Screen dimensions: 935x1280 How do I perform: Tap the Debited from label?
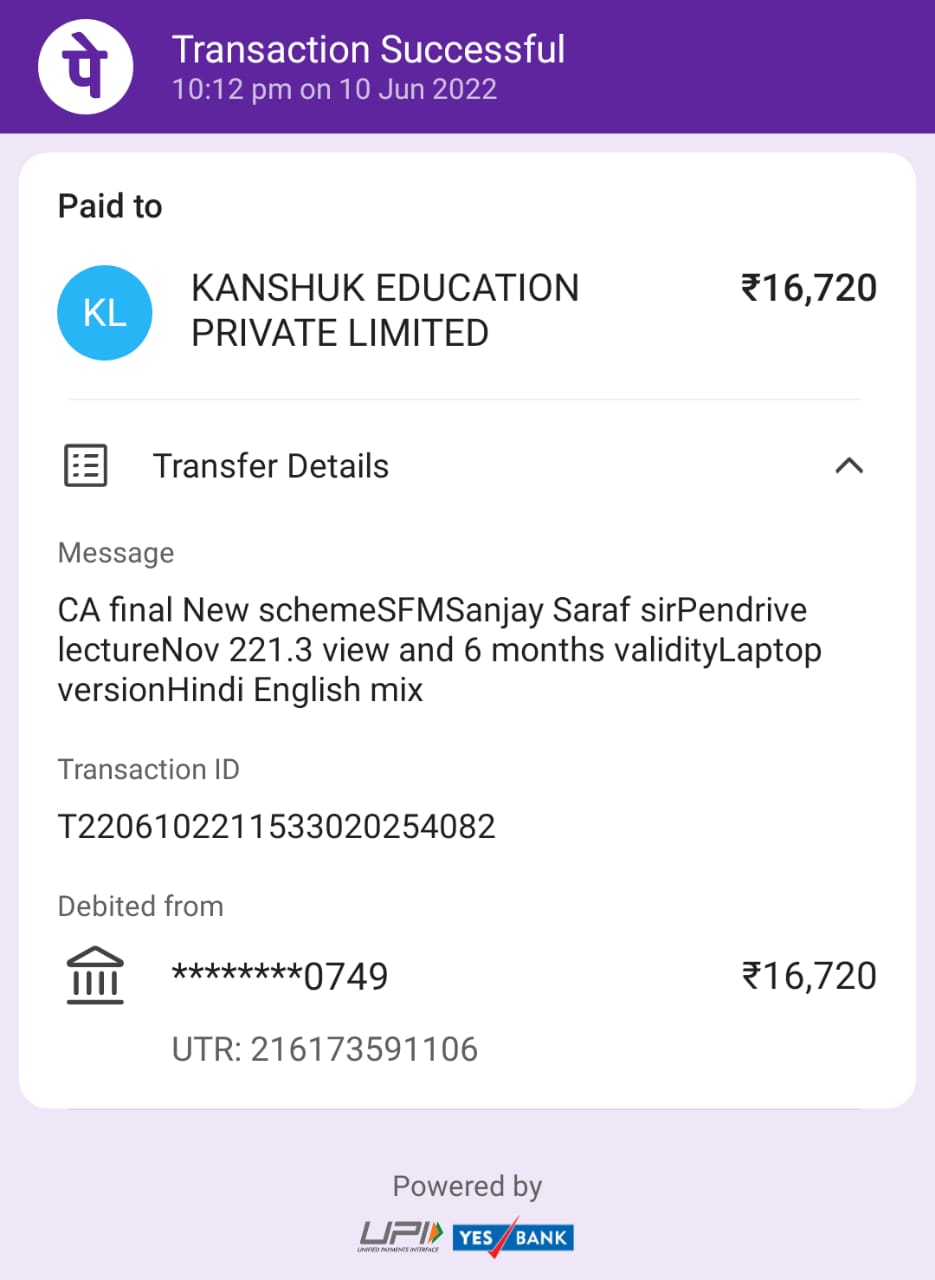140,906
